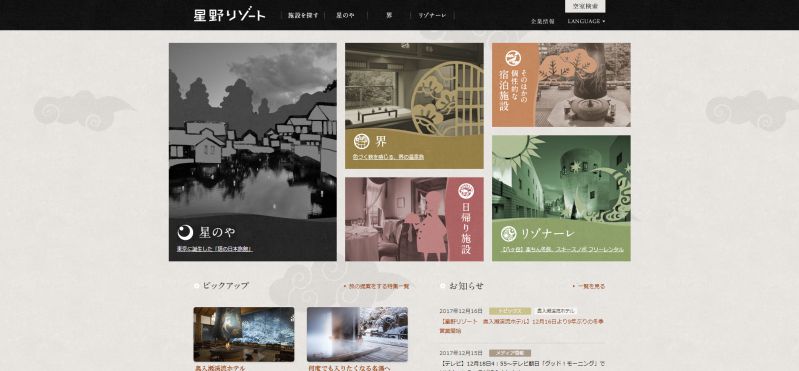The width and height of the screenshot is (799, 371).
Task: Open the green リゾナーレ building image
Action: [x=561, y=178]
